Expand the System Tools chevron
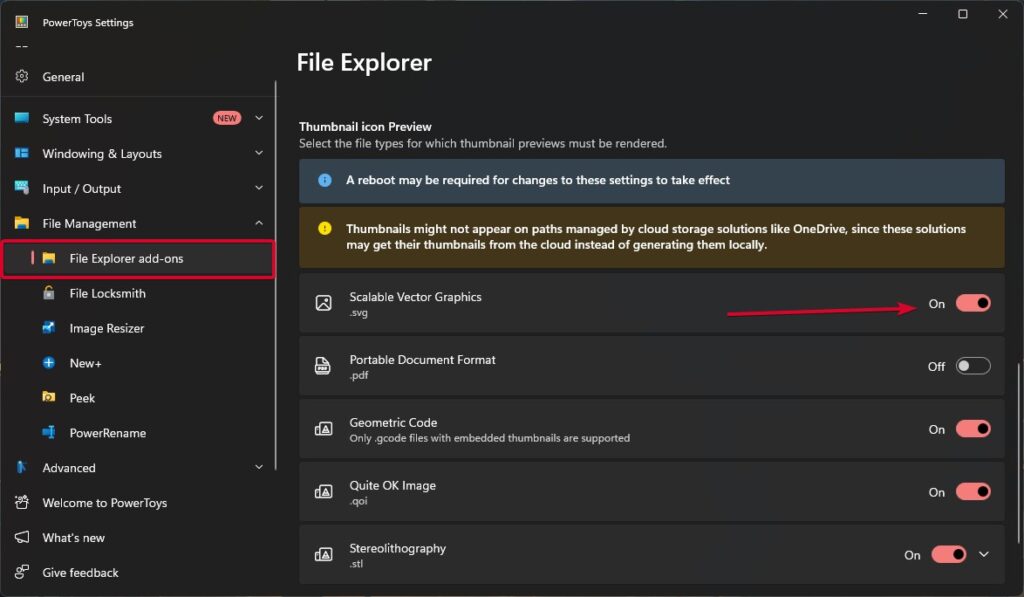This screenshot has width=1024, height=597. (x=259, y=118)
